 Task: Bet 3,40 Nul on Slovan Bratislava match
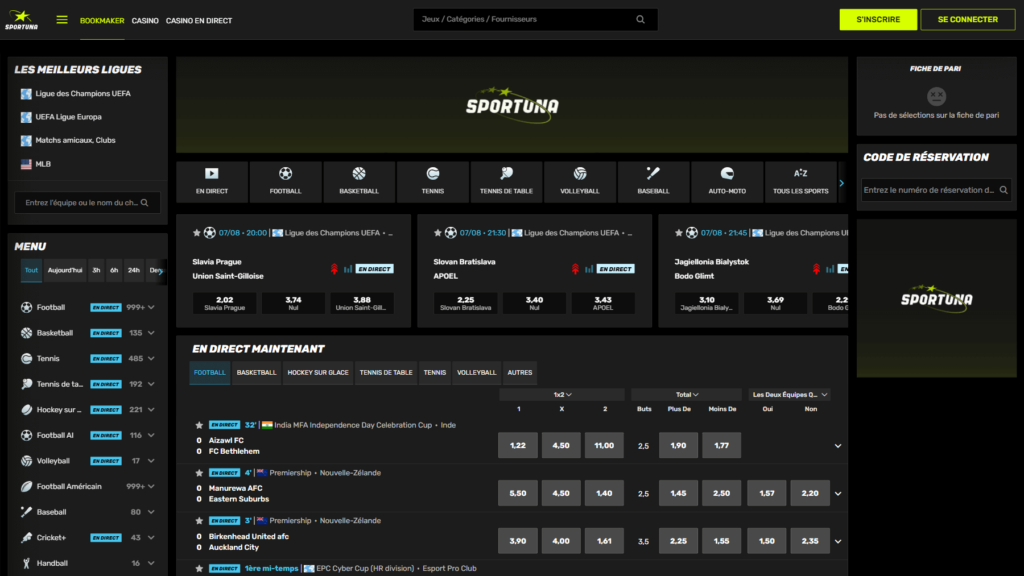tap(534, 303)
